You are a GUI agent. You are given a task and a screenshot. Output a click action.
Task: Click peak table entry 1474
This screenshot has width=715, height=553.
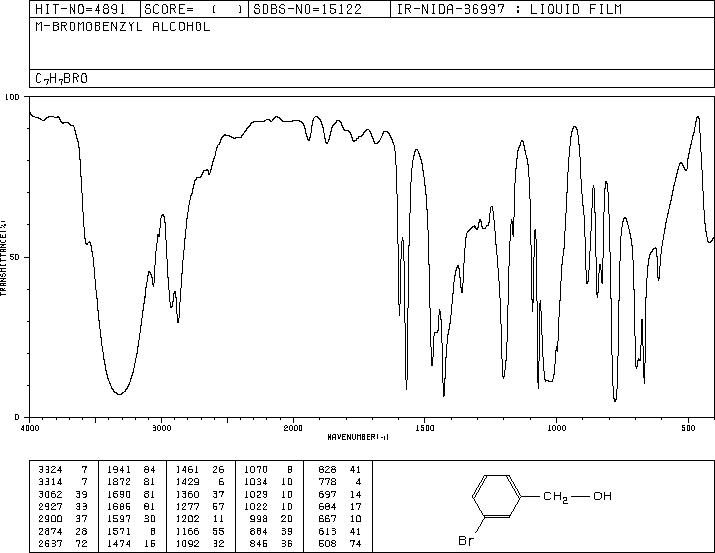119,543
